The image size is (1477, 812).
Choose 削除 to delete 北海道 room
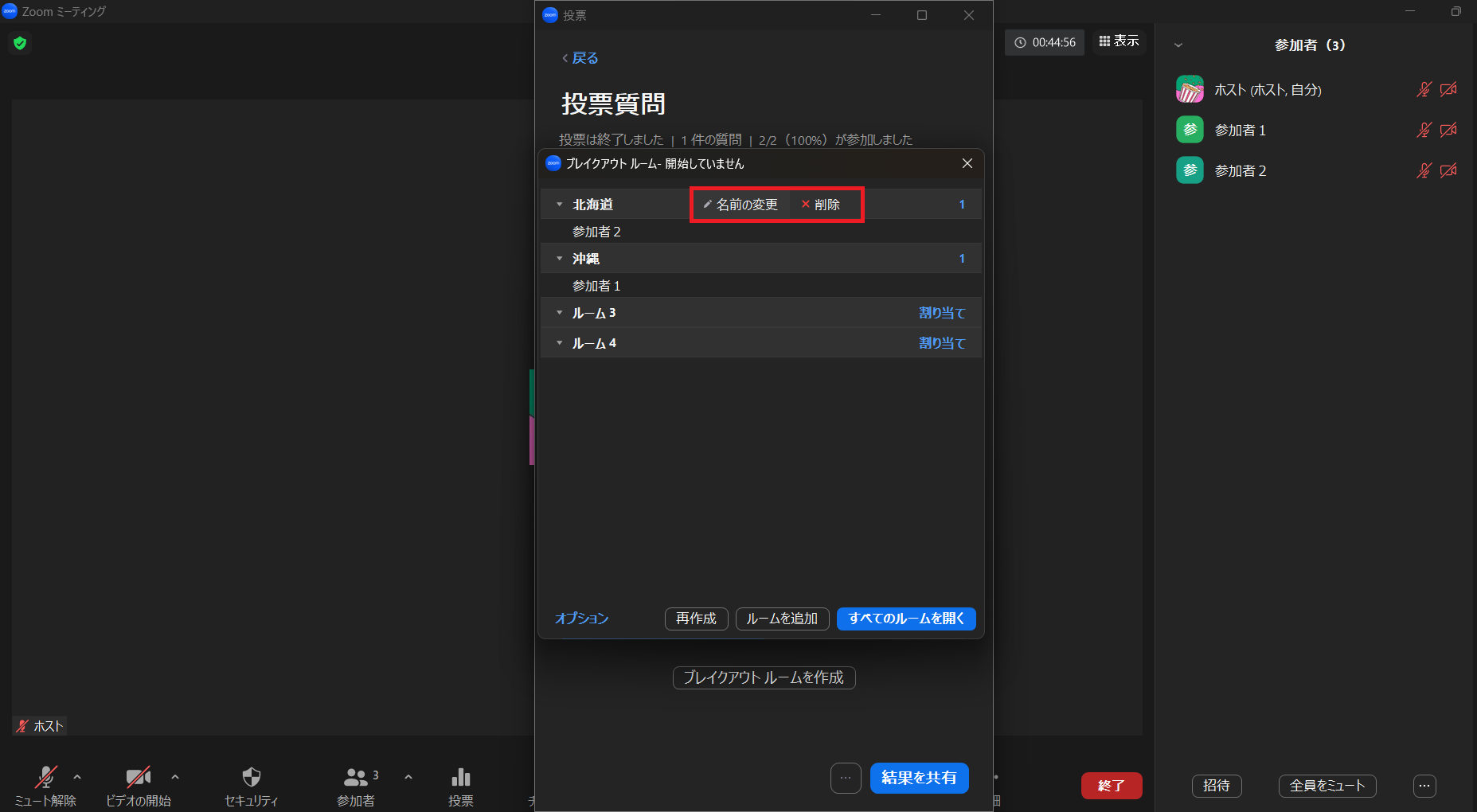pos(821,205)
